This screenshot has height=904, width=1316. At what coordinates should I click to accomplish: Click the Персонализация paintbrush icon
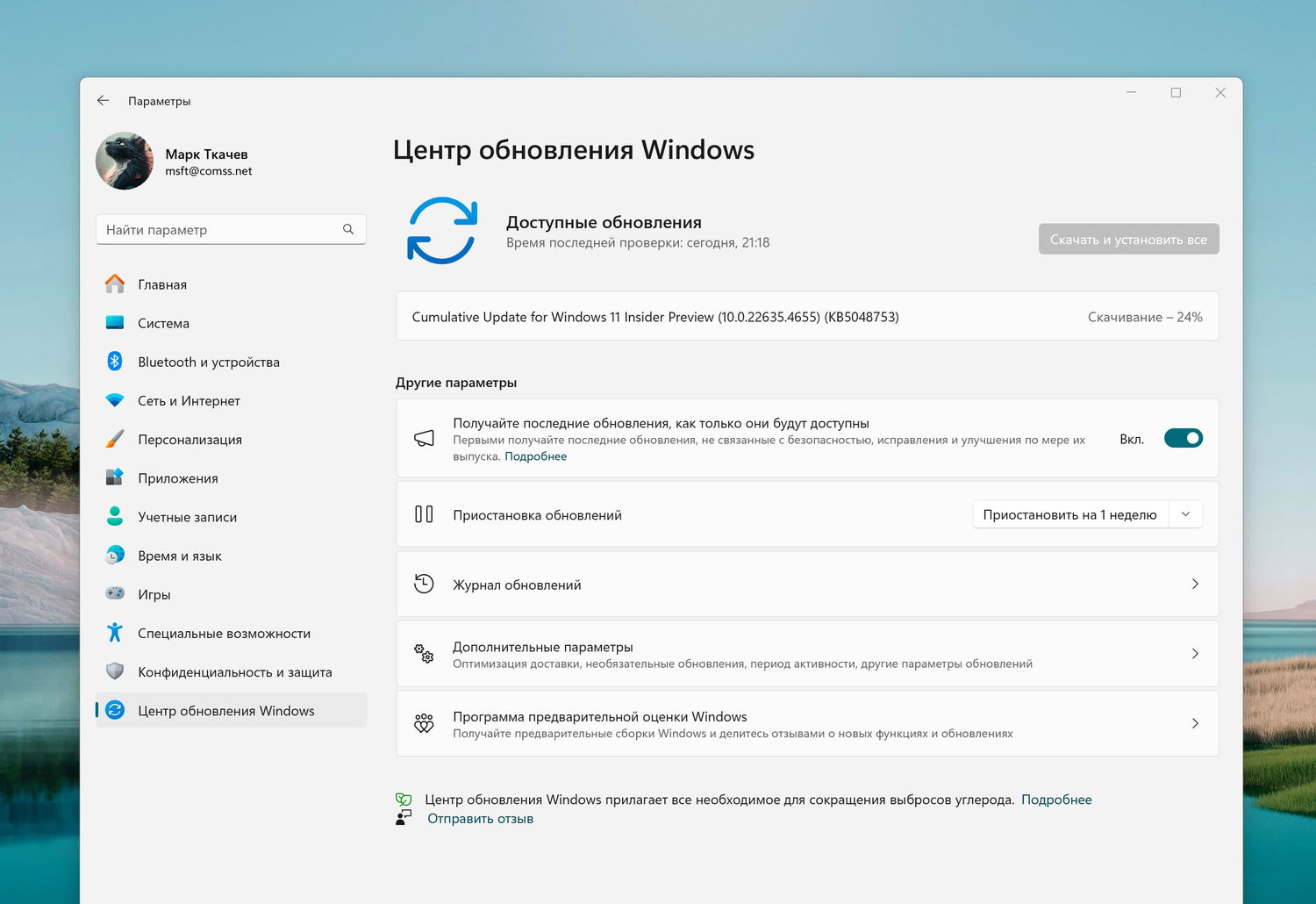115,439
